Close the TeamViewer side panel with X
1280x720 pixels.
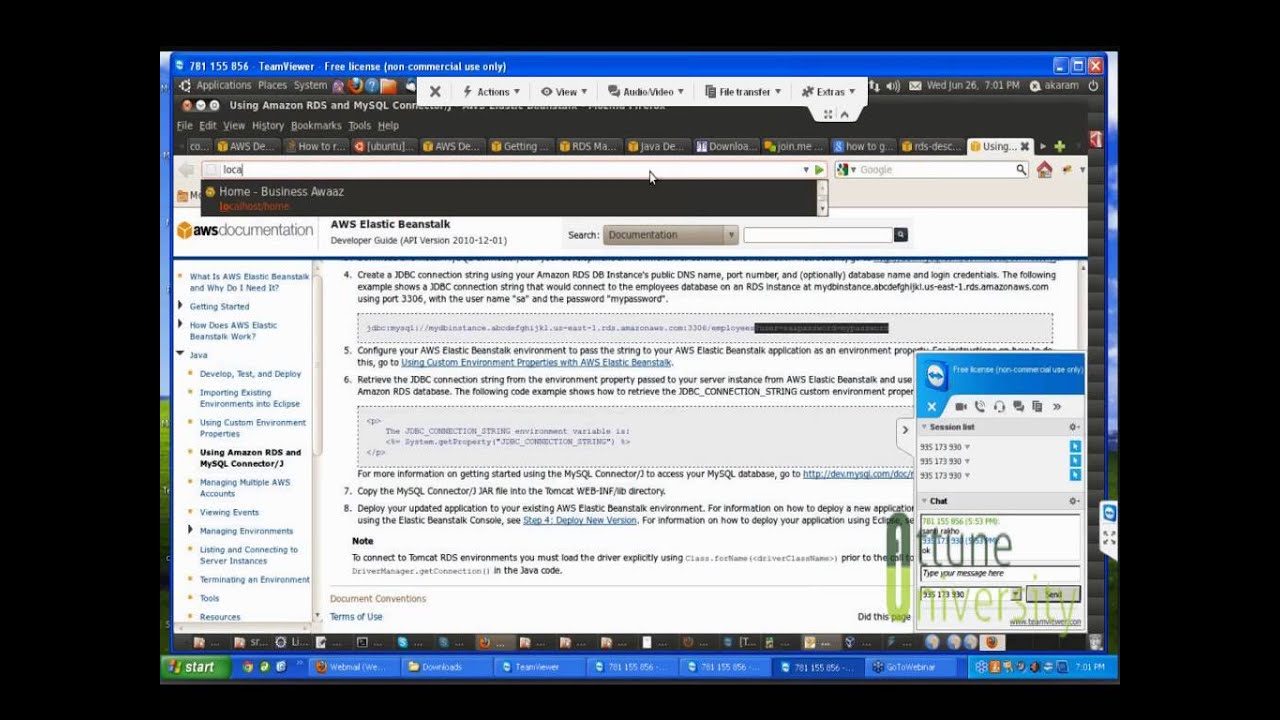tap(931, 407)
